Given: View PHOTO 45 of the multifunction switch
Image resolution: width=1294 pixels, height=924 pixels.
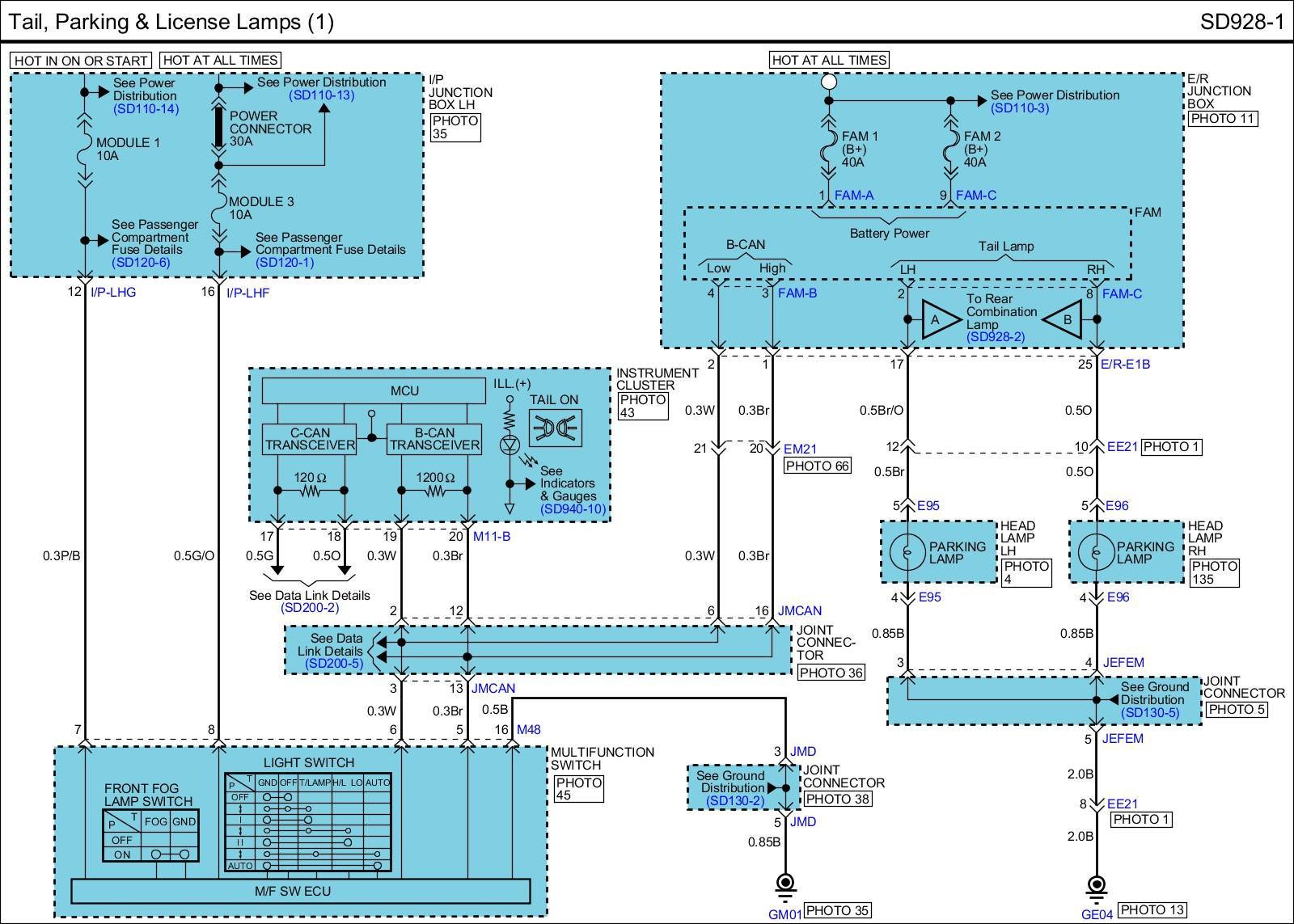Looking at the screenshot, I should click(x=579, y=789).
